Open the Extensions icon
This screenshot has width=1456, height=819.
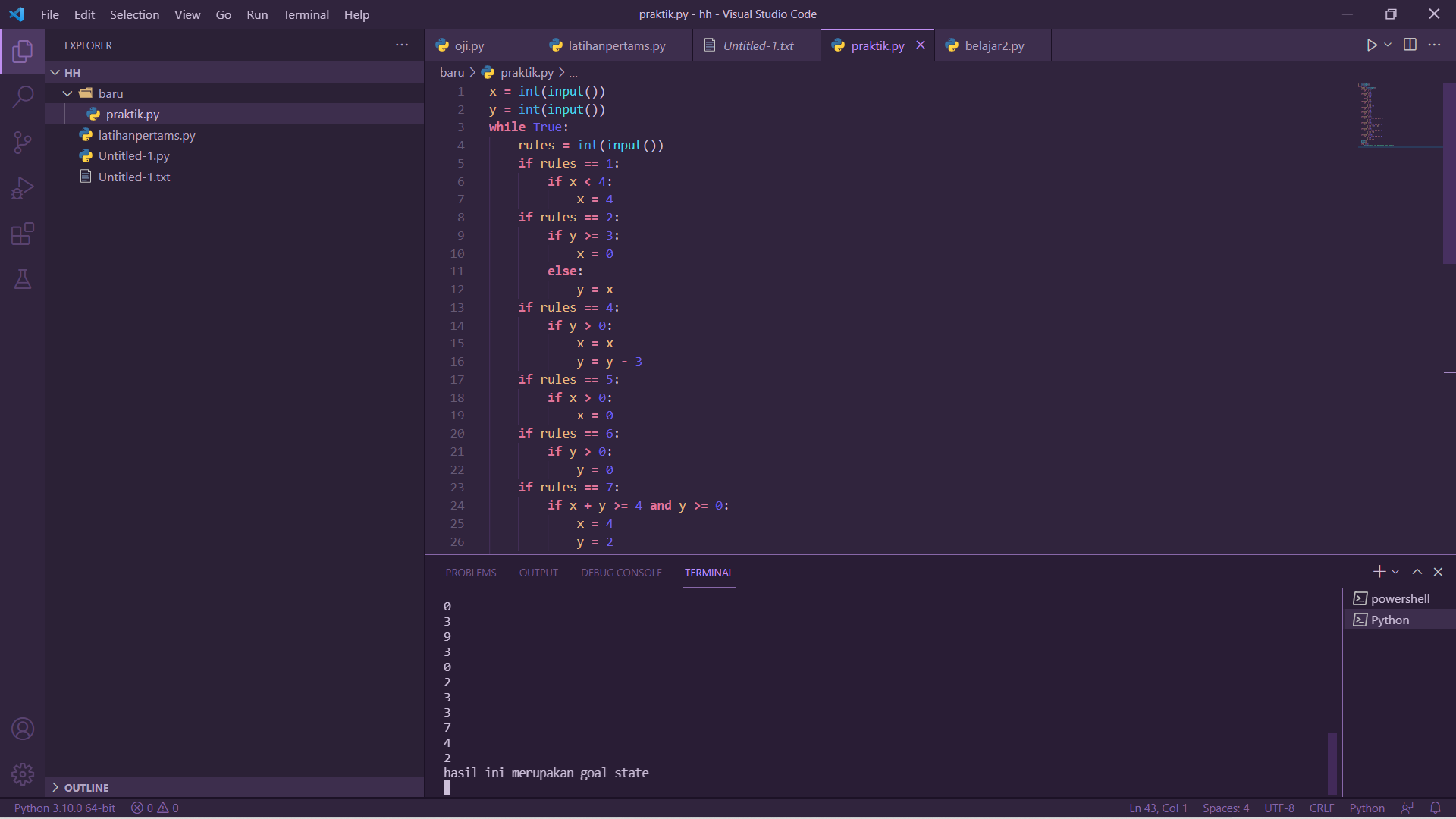coord(23,234)
